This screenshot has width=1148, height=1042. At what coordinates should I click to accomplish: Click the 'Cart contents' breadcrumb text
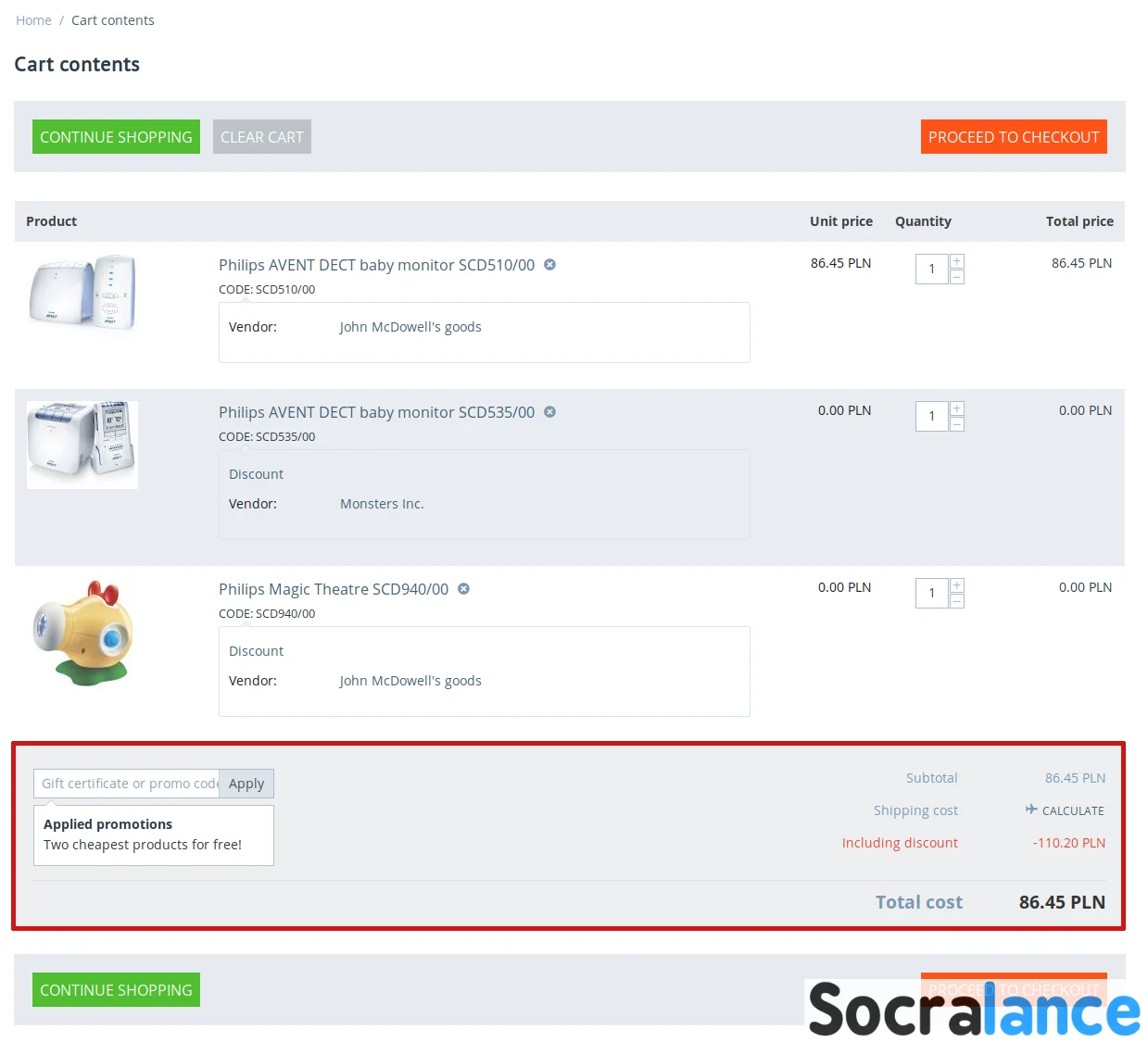(x=113, y=20)
